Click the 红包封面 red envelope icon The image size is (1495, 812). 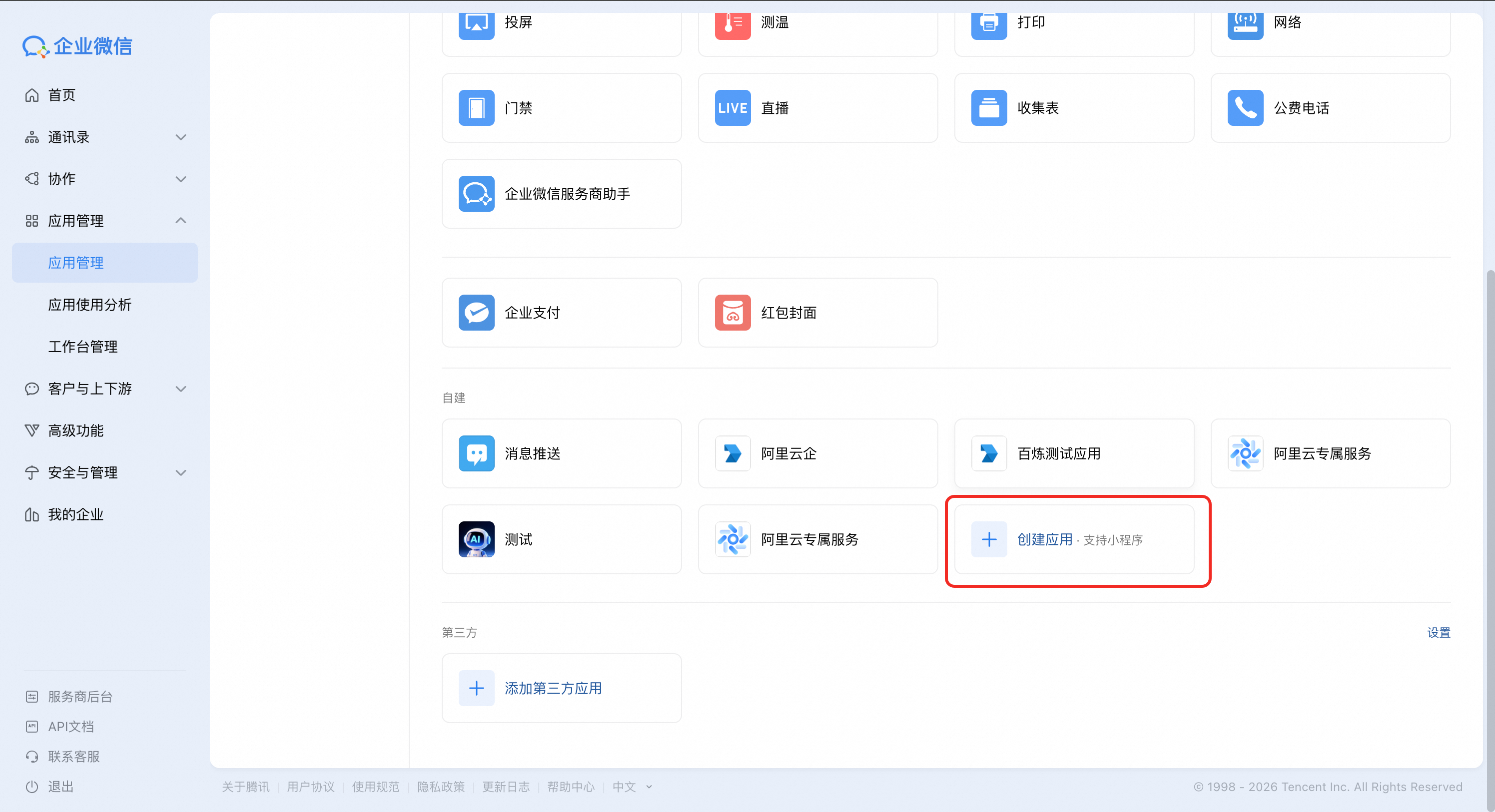tap(733, 313)
